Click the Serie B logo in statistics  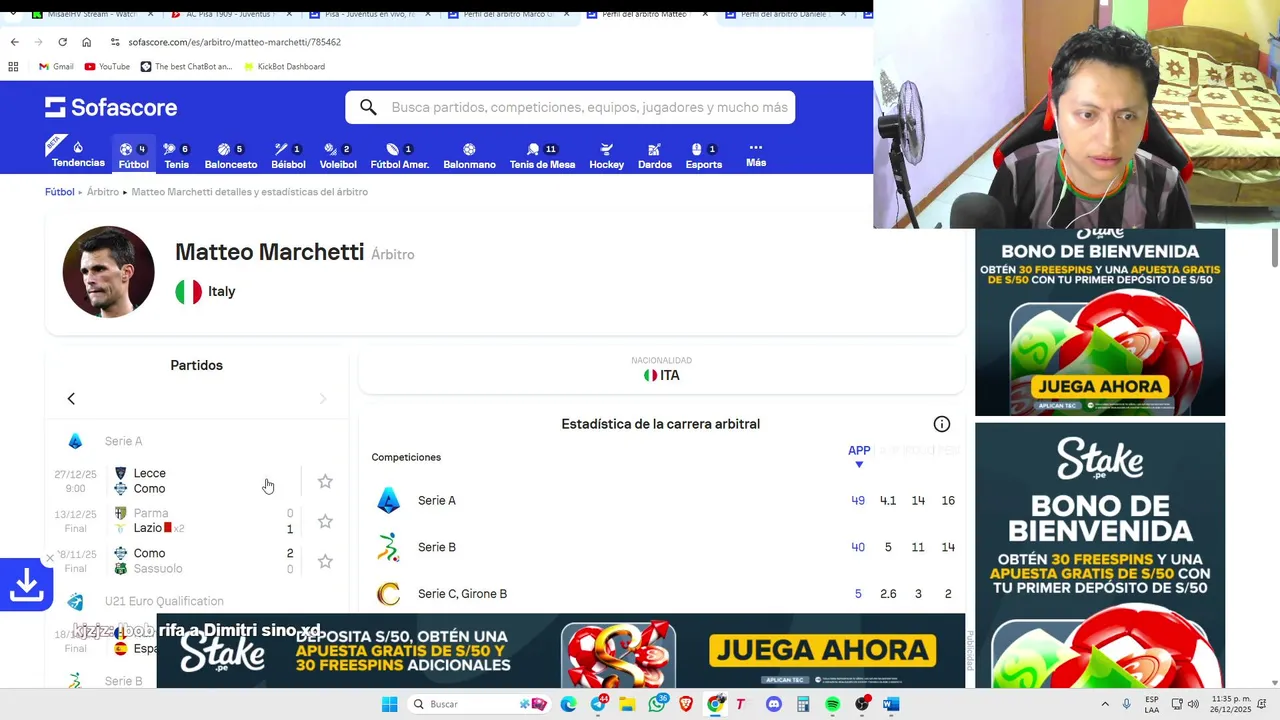coord(389,547)
